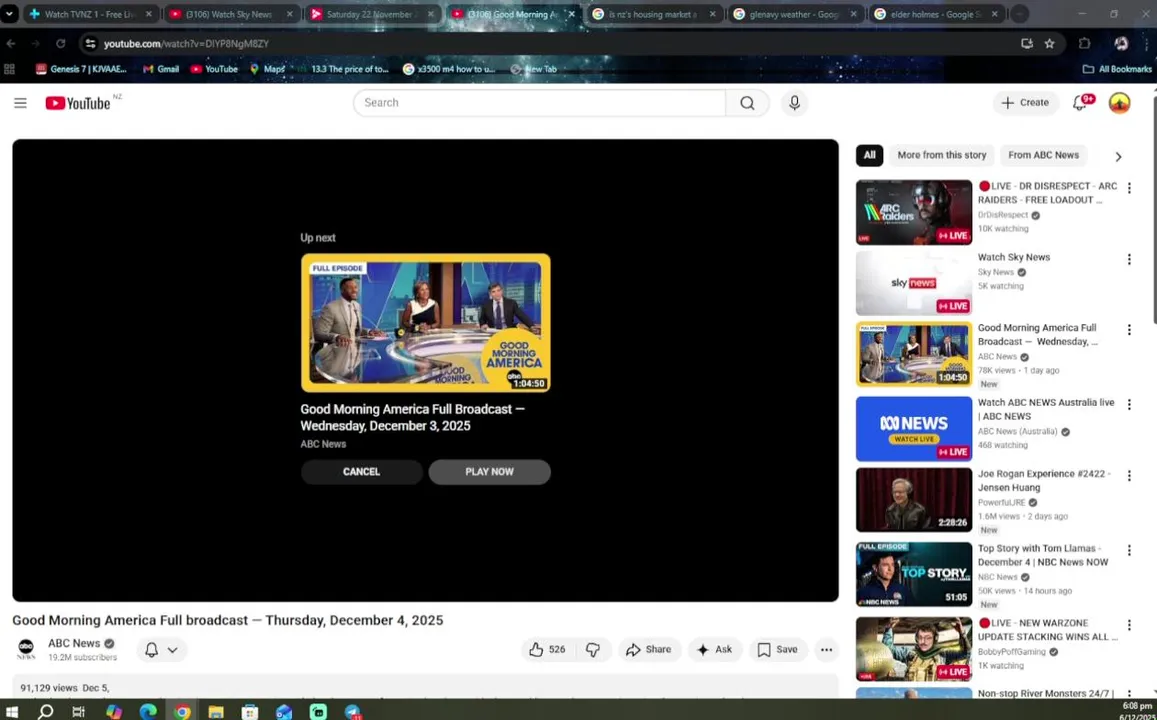Image resolution: width=1157 pixels, height=720 pixels.
Task: Show more filter chips with the right chevron
Action: point(1118,156)
